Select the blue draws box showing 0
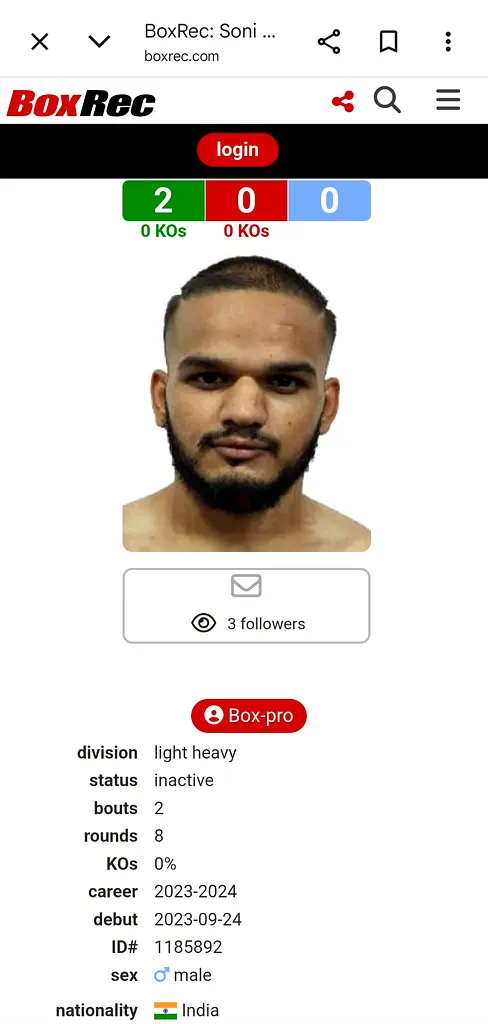This screenshot has width=488, height=1024. click(x=329, y=200)
